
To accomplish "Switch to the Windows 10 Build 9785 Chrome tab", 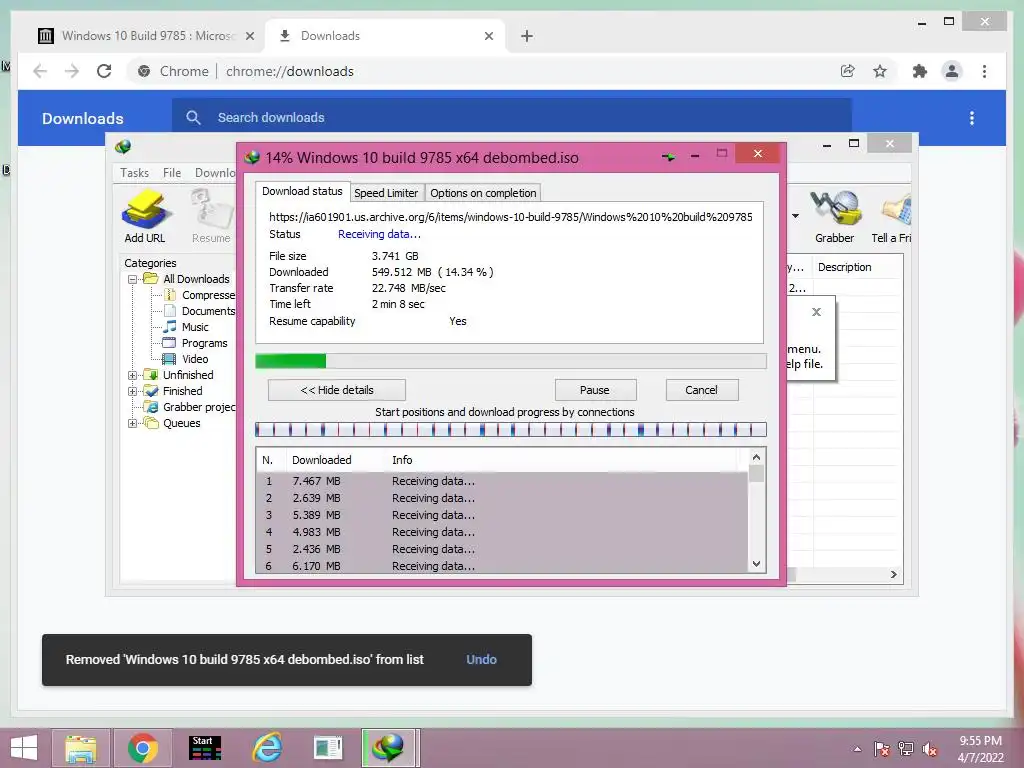I will click(x=147, y=36).
